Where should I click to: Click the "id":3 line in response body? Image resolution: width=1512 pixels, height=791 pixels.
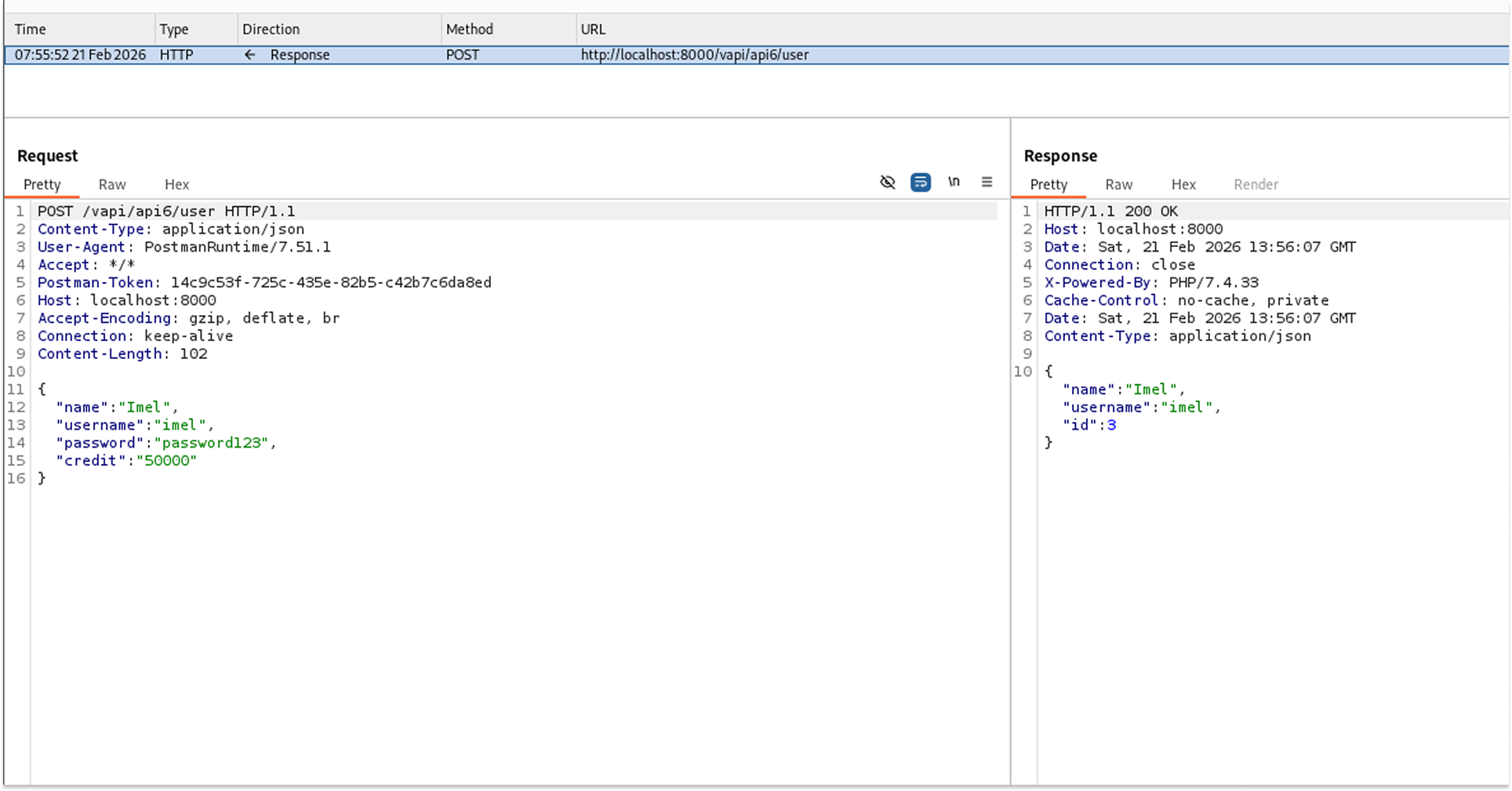[1089, 425]
